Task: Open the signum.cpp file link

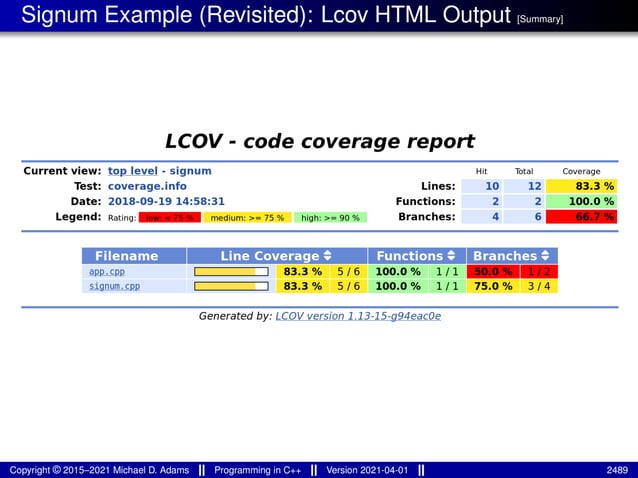Action: (x=114, y=286)
